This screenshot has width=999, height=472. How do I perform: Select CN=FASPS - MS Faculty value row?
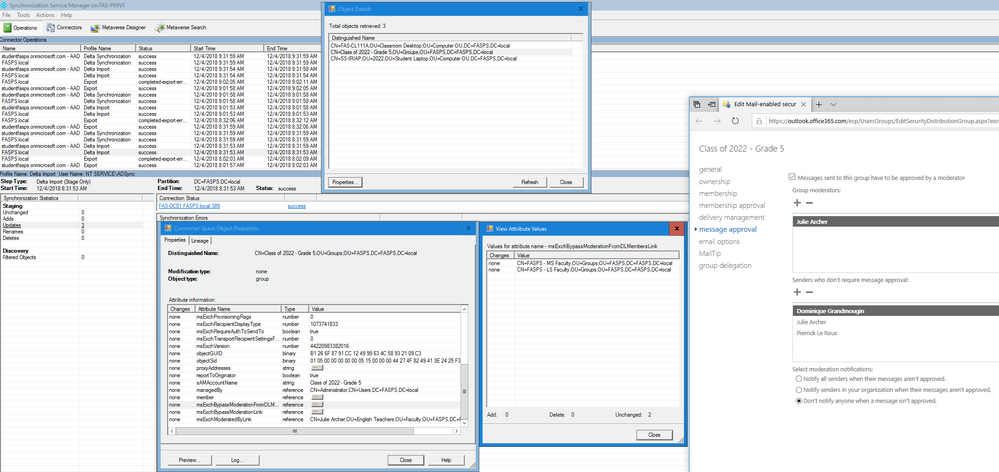582,263
